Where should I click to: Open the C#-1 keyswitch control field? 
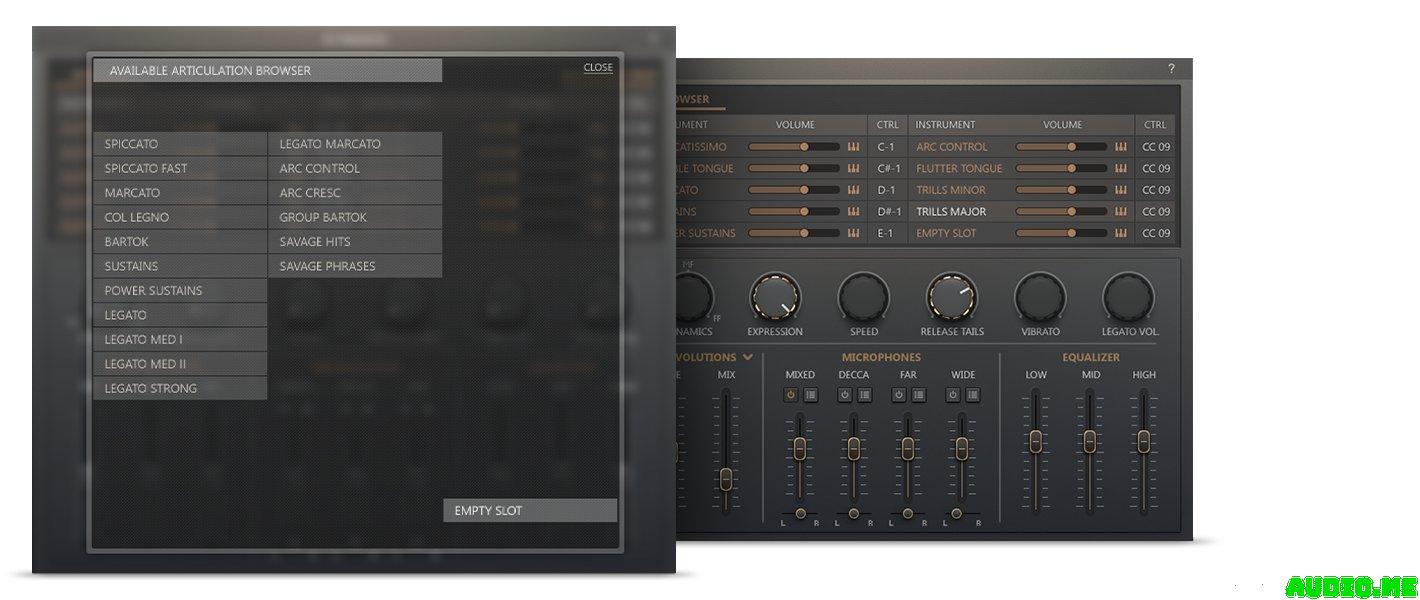point(888,169)
